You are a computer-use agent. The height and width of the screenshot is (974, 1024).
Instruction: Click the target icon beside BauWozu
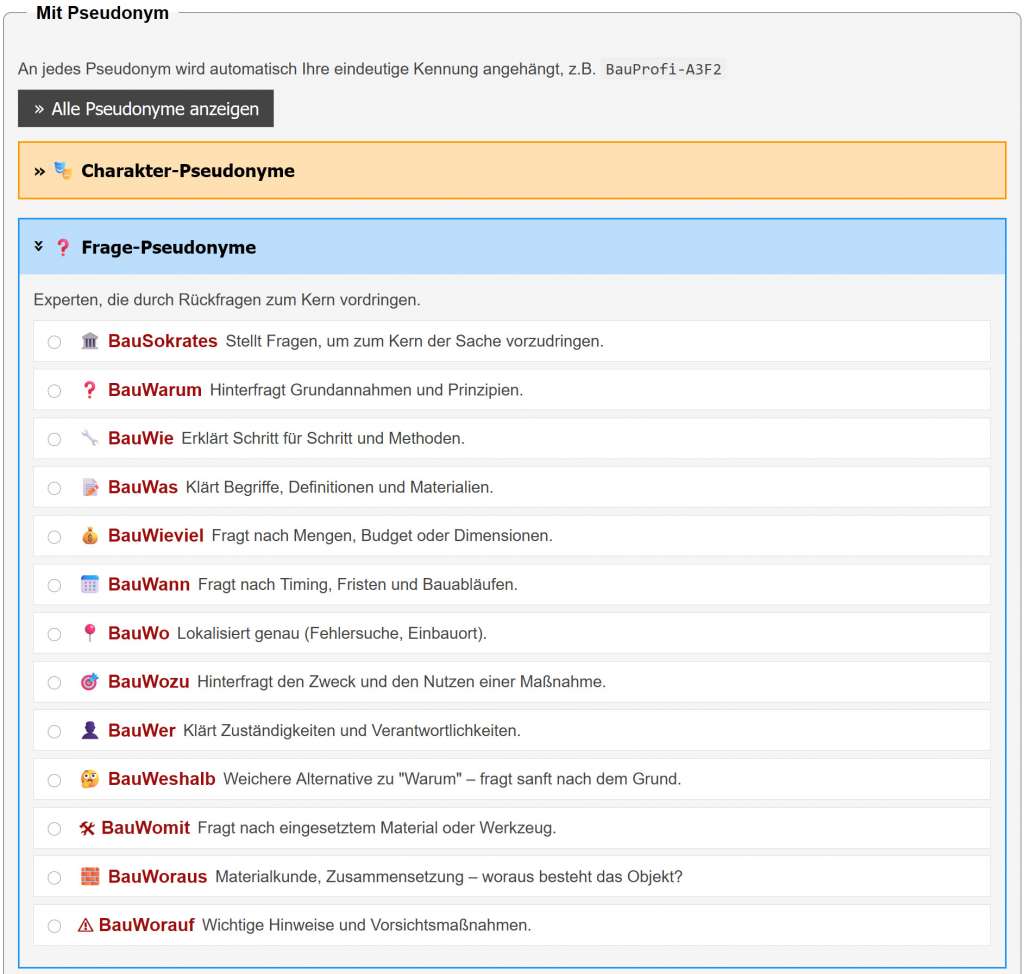click(90, 682)
